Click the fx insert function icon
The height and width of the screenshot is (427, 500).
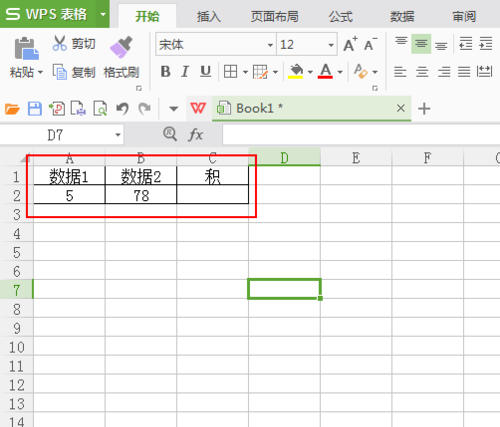click(x=195, y=135)
